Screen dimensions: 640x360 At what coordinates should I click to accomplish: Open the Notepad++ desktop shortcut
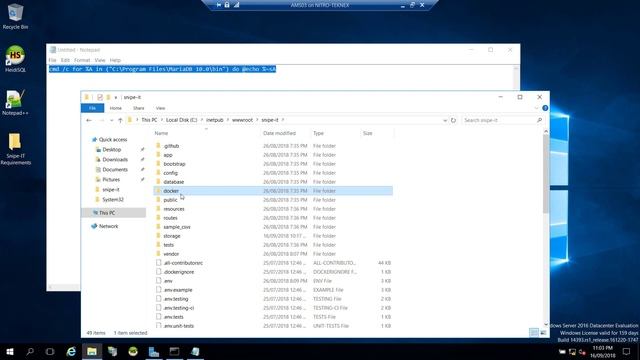(15, 102)
